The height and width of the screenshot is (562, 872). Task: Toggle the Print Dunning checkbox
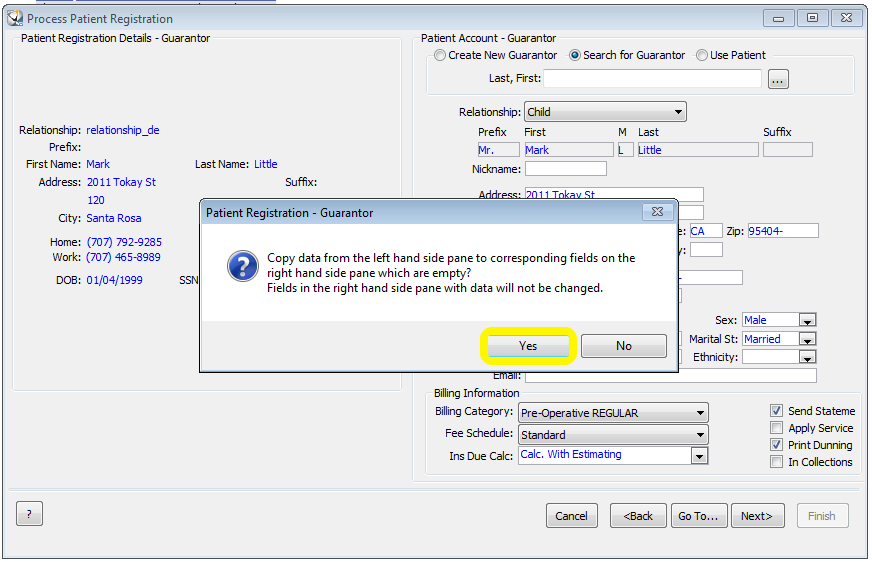click(x=776, y=445)
